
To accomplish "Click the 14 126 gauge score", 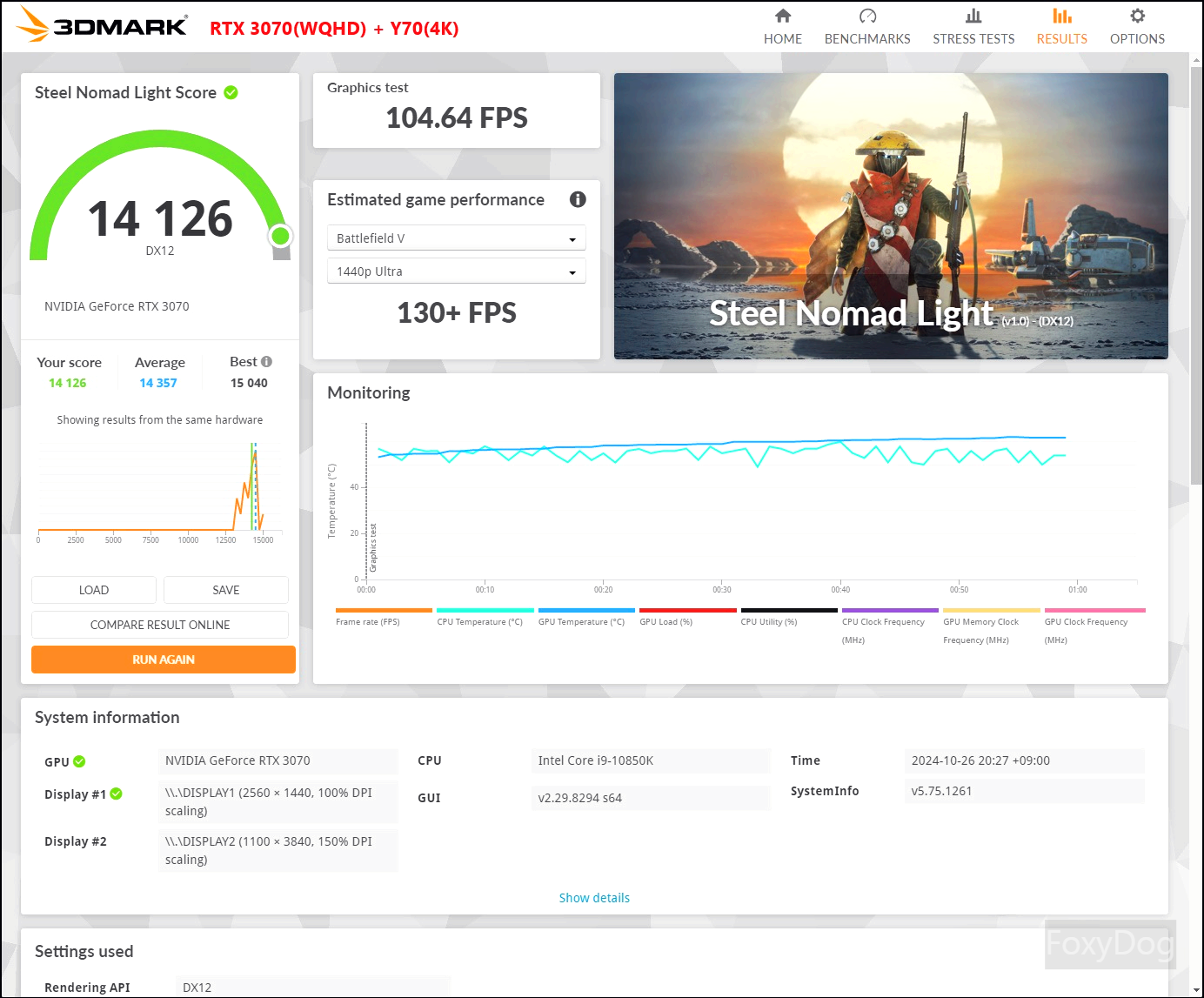I will 160,218.
